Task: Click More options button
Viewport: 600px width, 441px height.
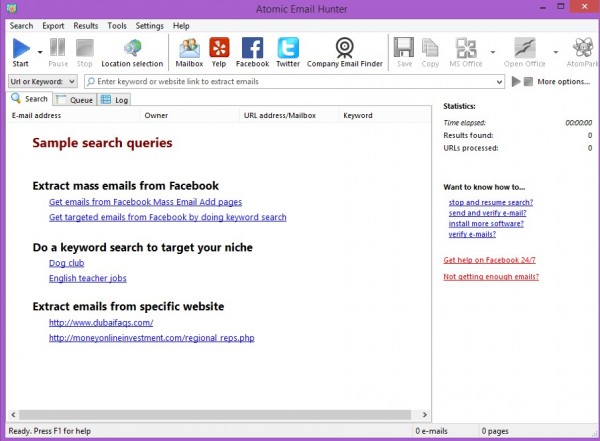Action: [563, 82]
